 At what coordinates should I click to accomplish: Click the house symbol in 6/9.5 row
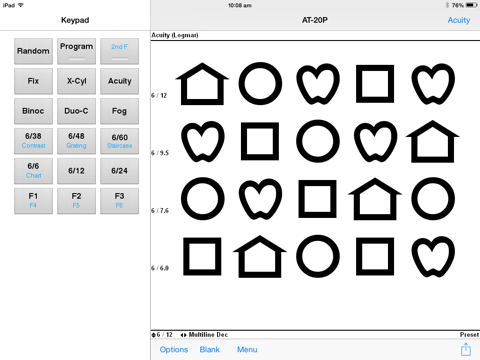[x=433, y=141]
